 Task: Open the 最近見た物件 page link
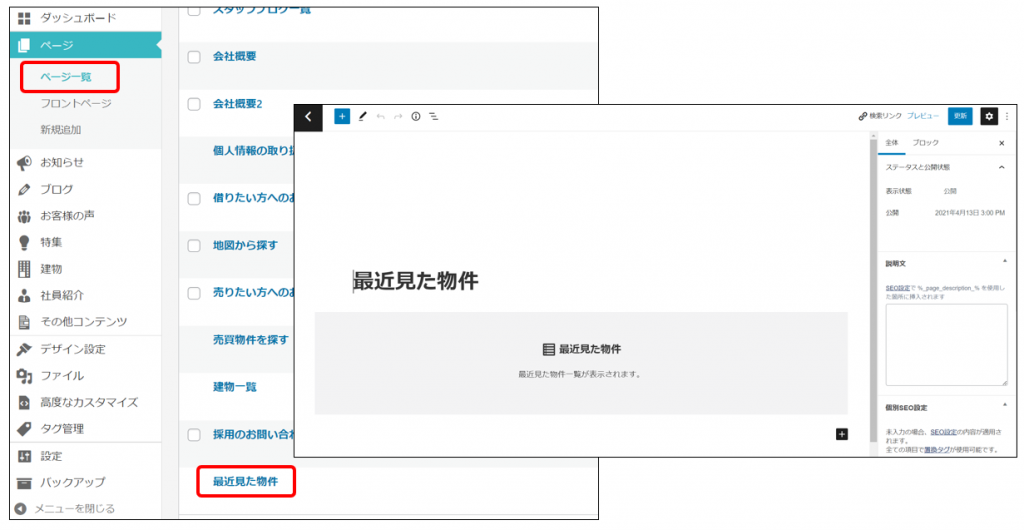[246, 482]
